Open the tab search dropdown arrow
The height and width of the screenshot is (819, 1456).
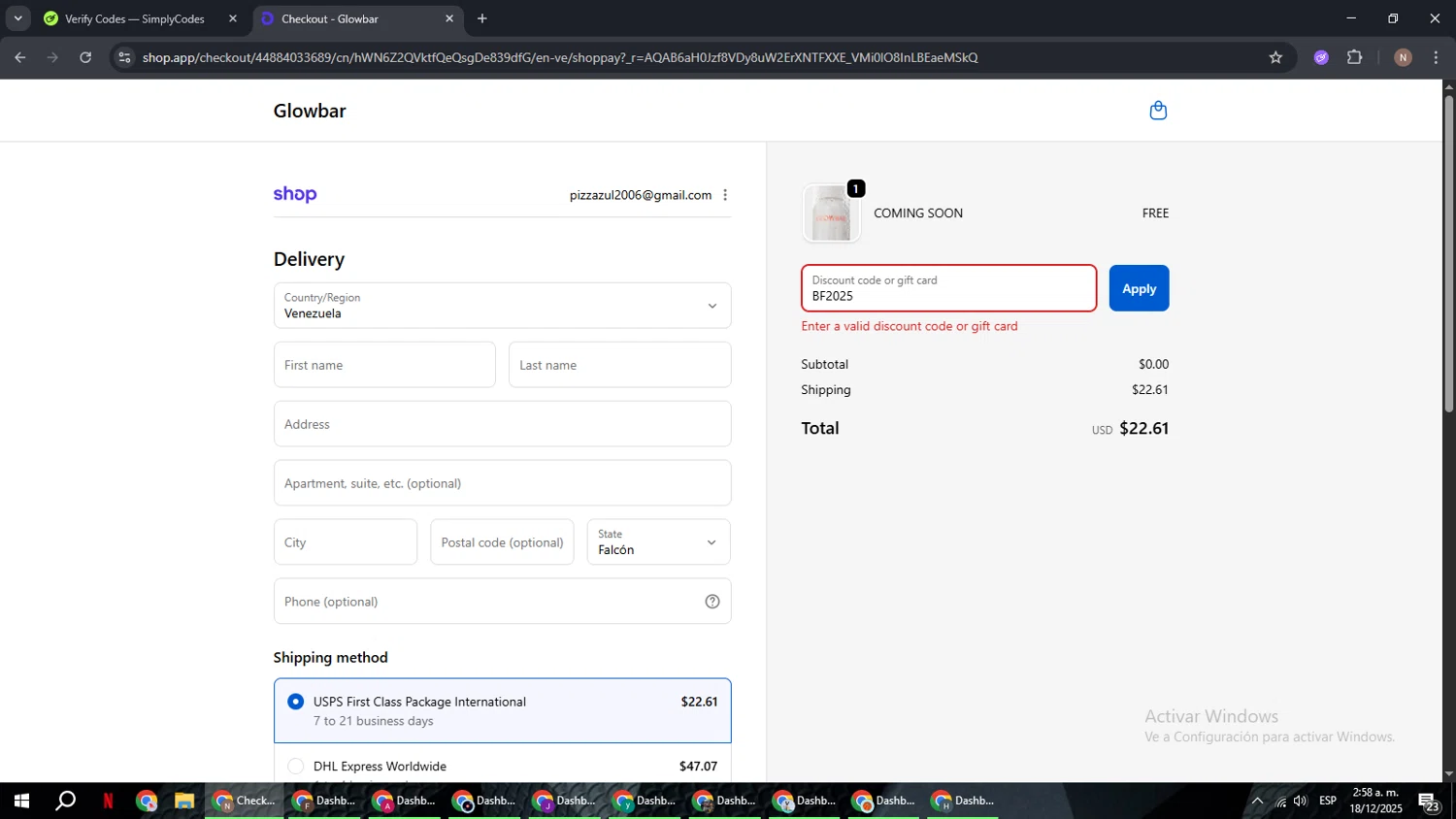click(17, 18)
